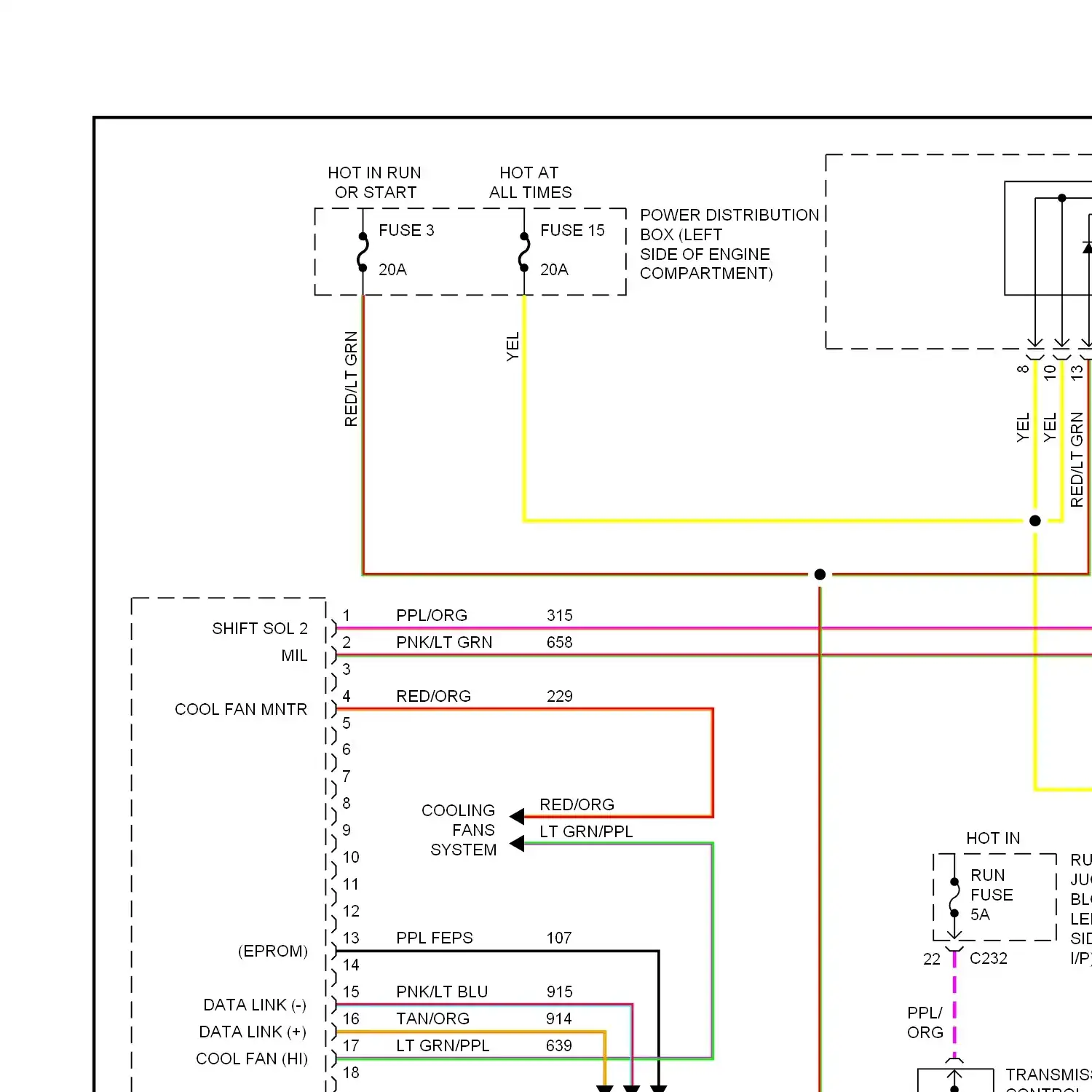This screenshot has height=1092, width=1092.
Task: Click pin number 18 on the module connector
Action: pyautogui.click(x=351, y=1073)
